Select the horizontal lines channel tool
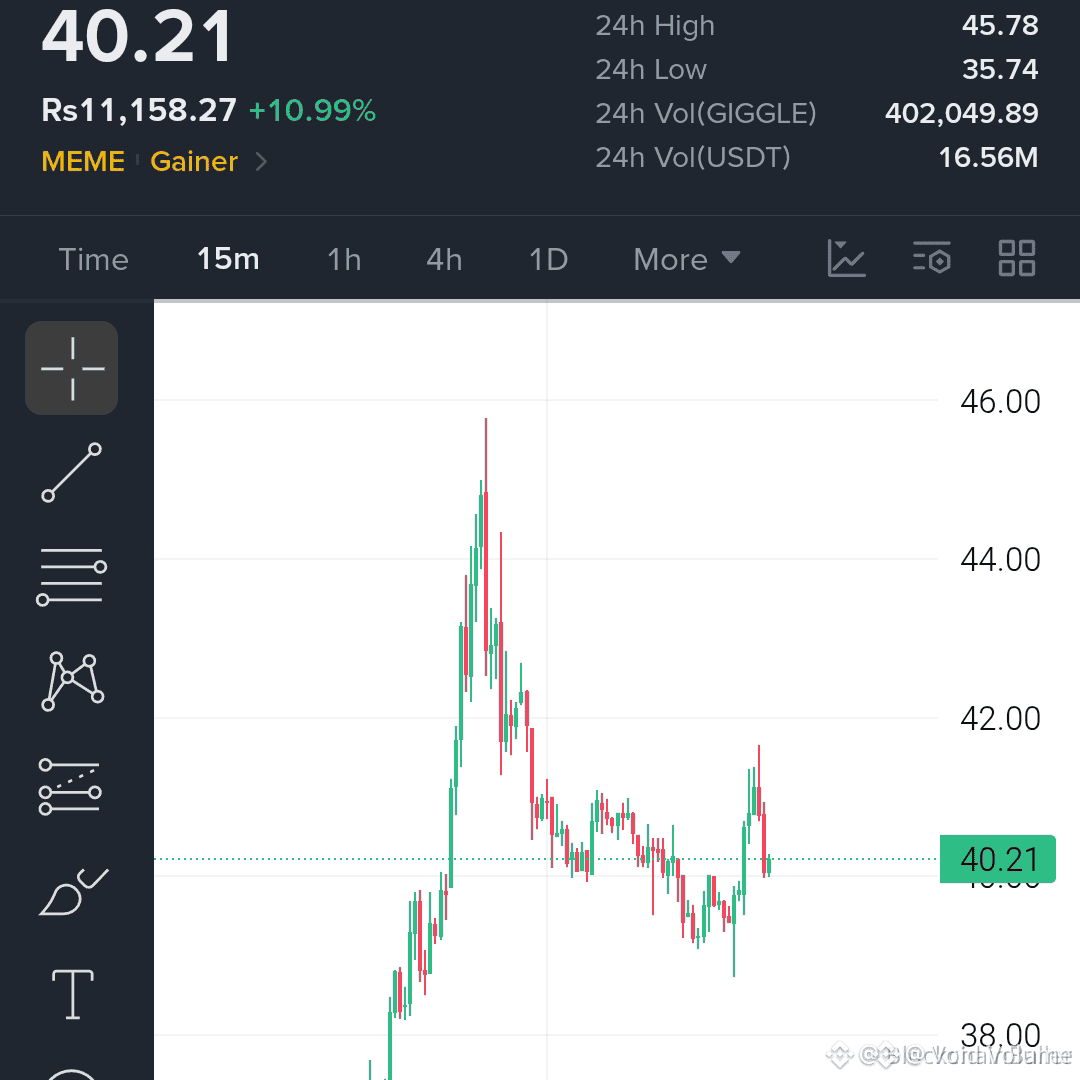Screen dimensions: 1080x1080 click(x=72, y=577)
